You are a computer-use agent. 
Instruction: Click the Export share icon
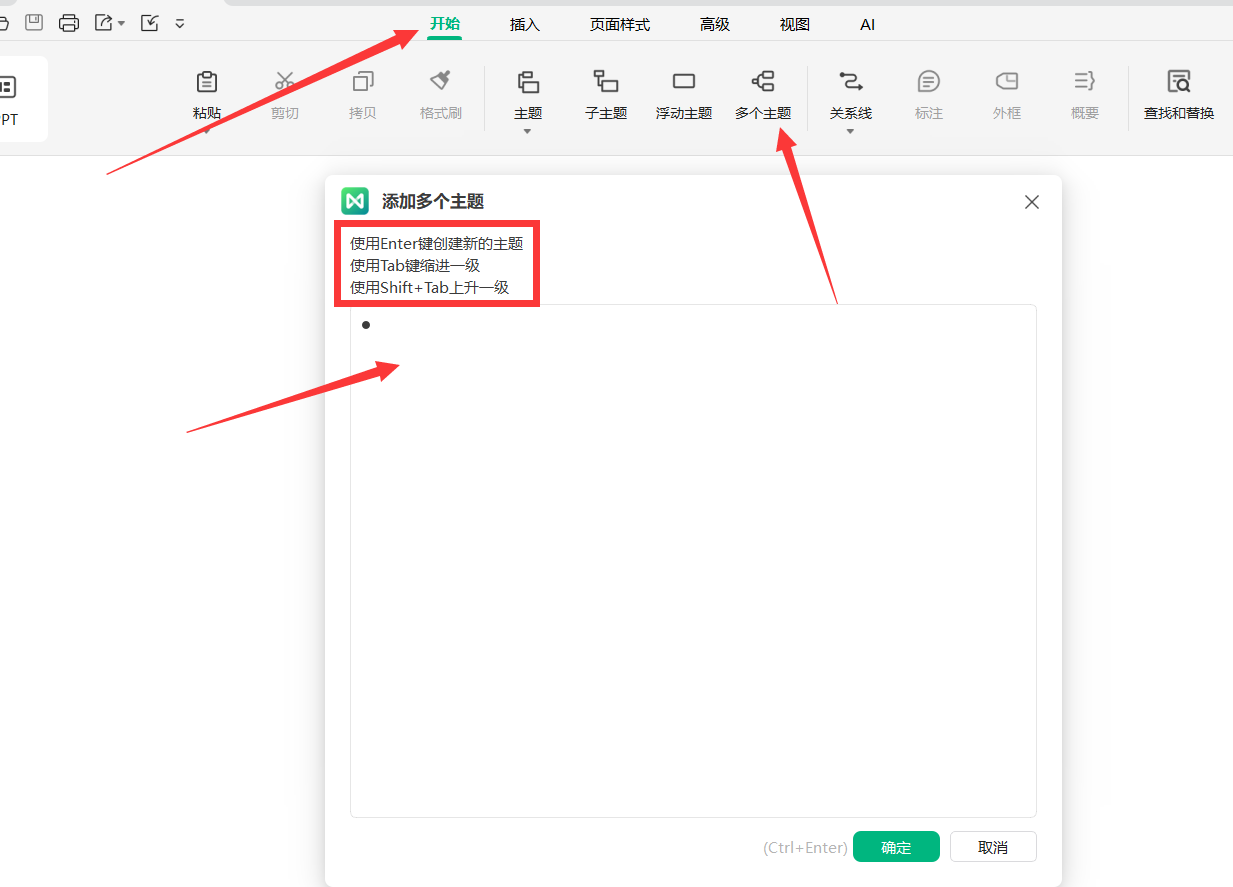tap(103, 22)
